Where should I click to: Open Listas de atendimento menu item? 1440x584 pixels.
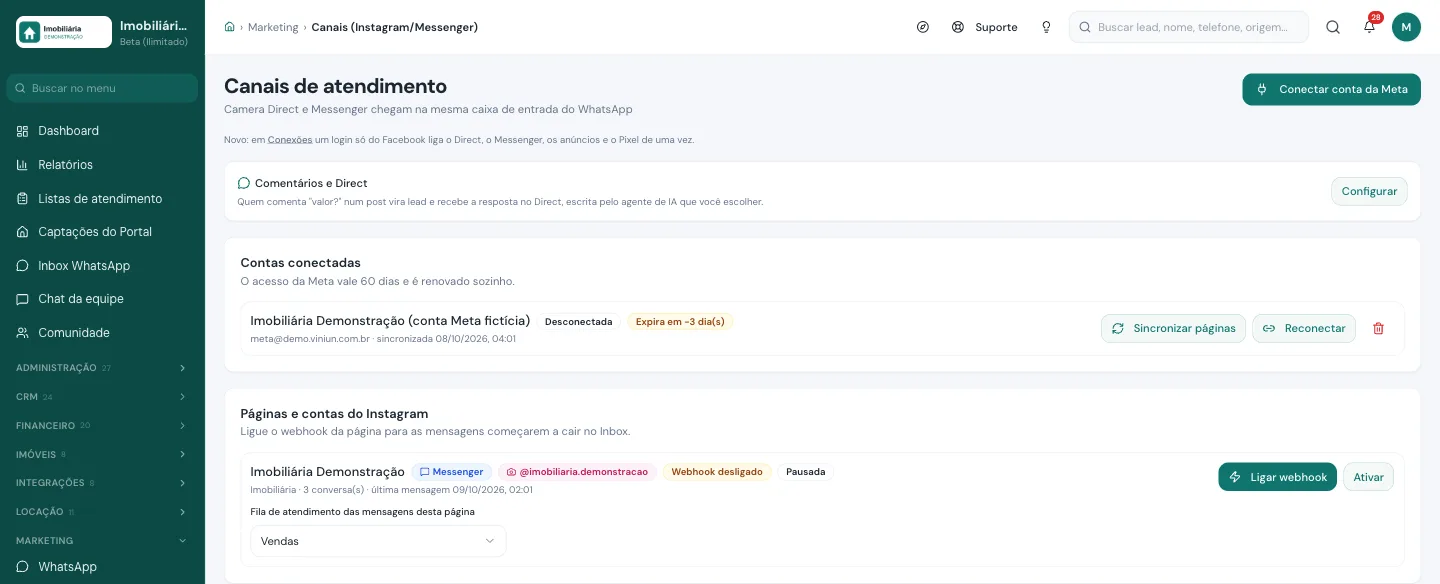(x=102, y=199)
